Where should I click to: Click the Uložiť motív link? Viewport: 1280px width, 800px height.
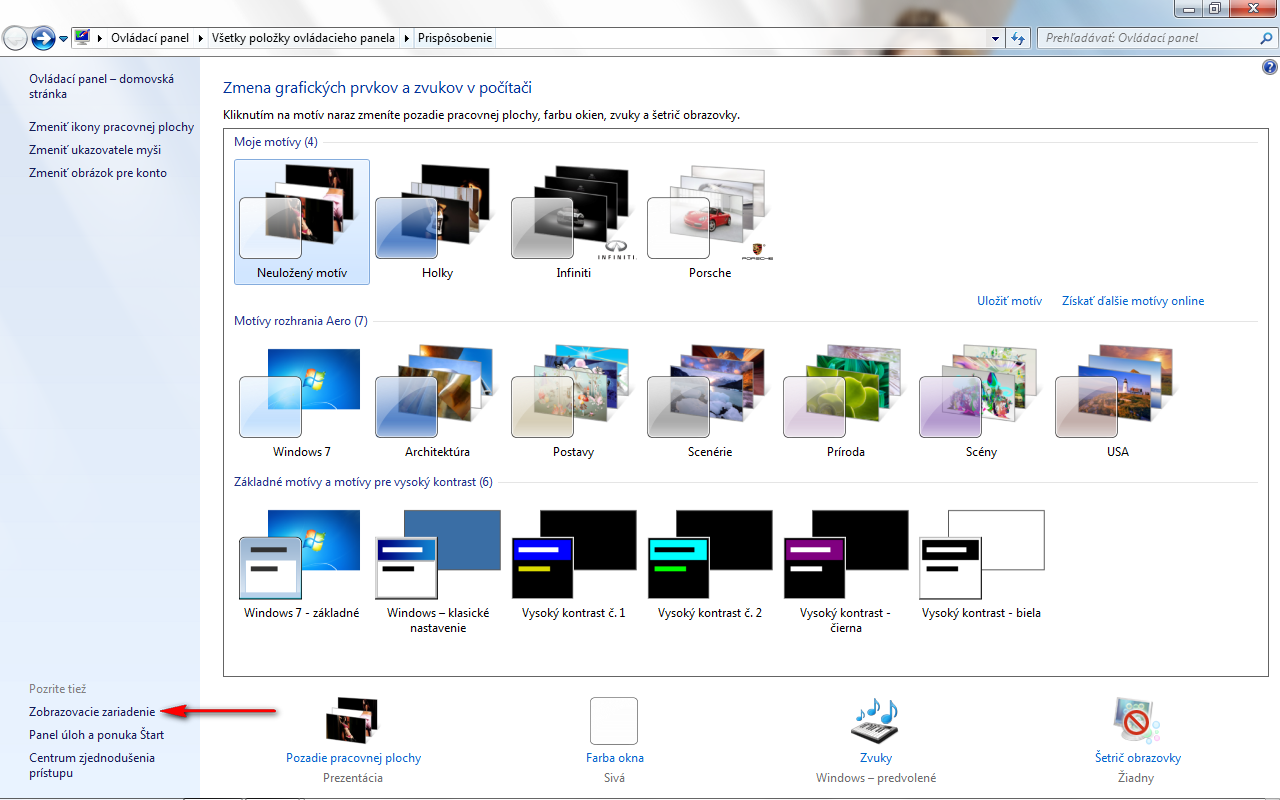[x=1009, y=301]
